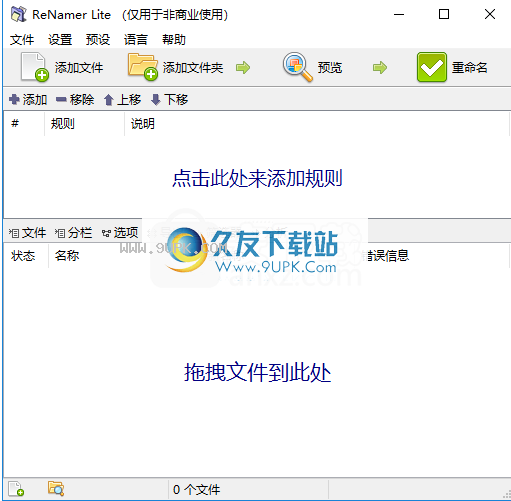Click the 拖拽文件到此处 file area text
The height and width of the screenshot is (501, 511).
click(x=257, y=372)
